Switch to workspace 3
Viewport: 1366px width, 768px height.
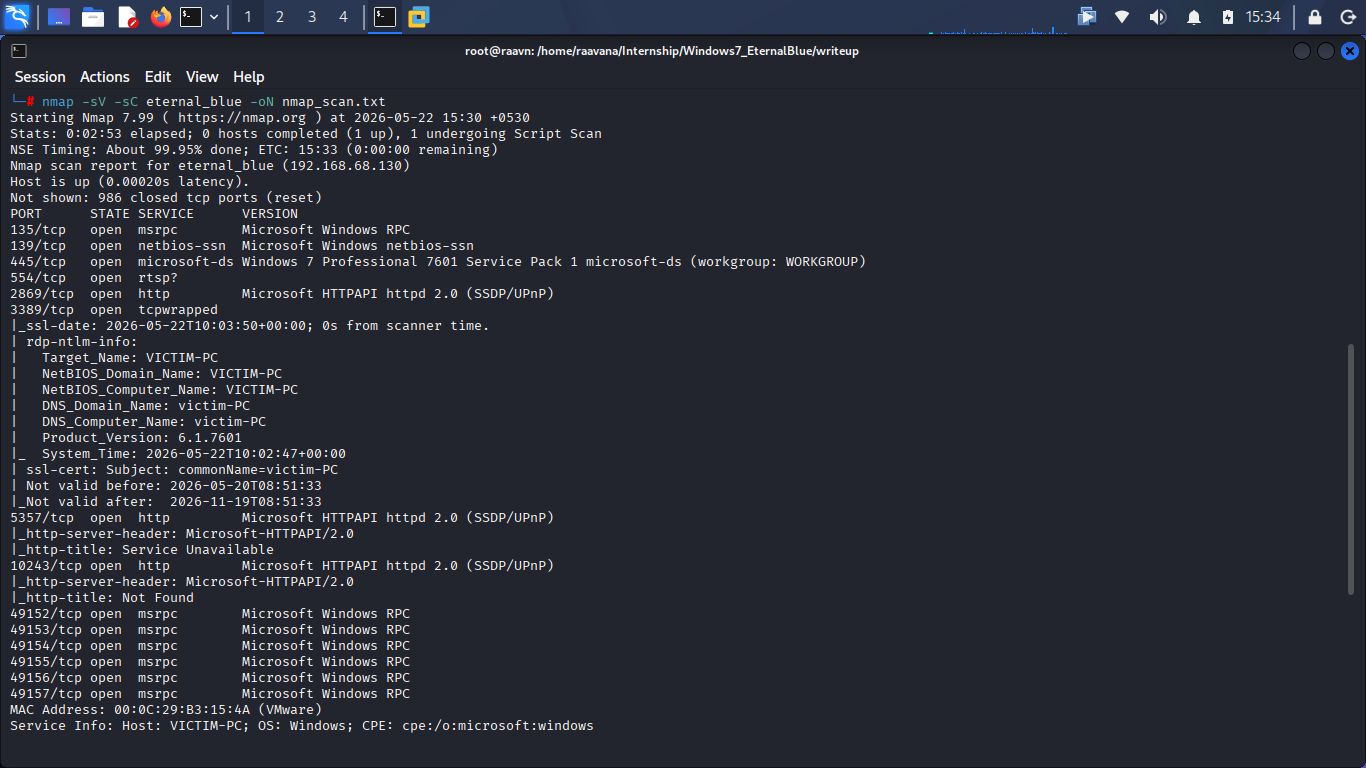[x=312, y=17]
